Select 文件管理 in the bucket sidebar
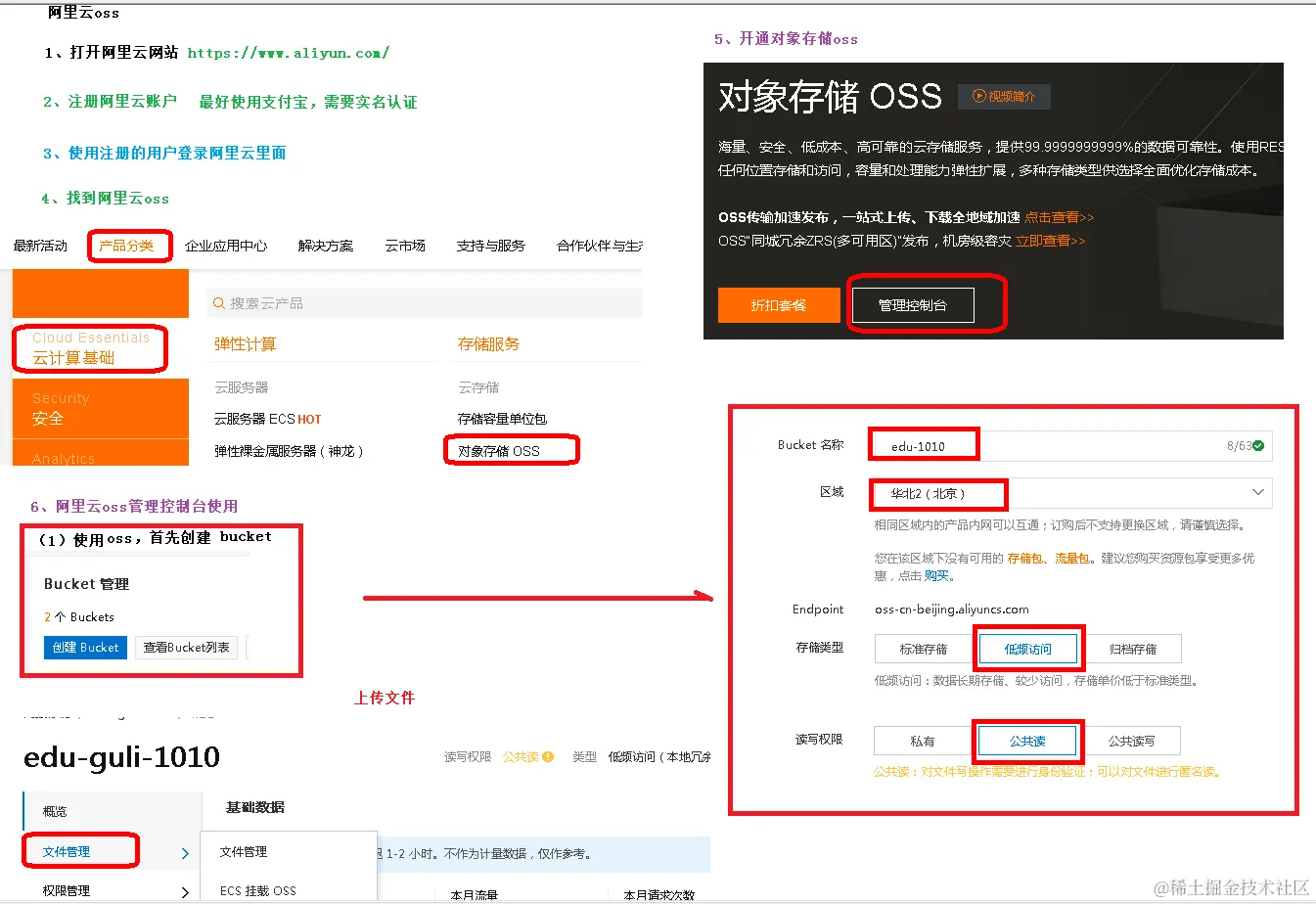The image size is (1316, 904). pos(66,852)
